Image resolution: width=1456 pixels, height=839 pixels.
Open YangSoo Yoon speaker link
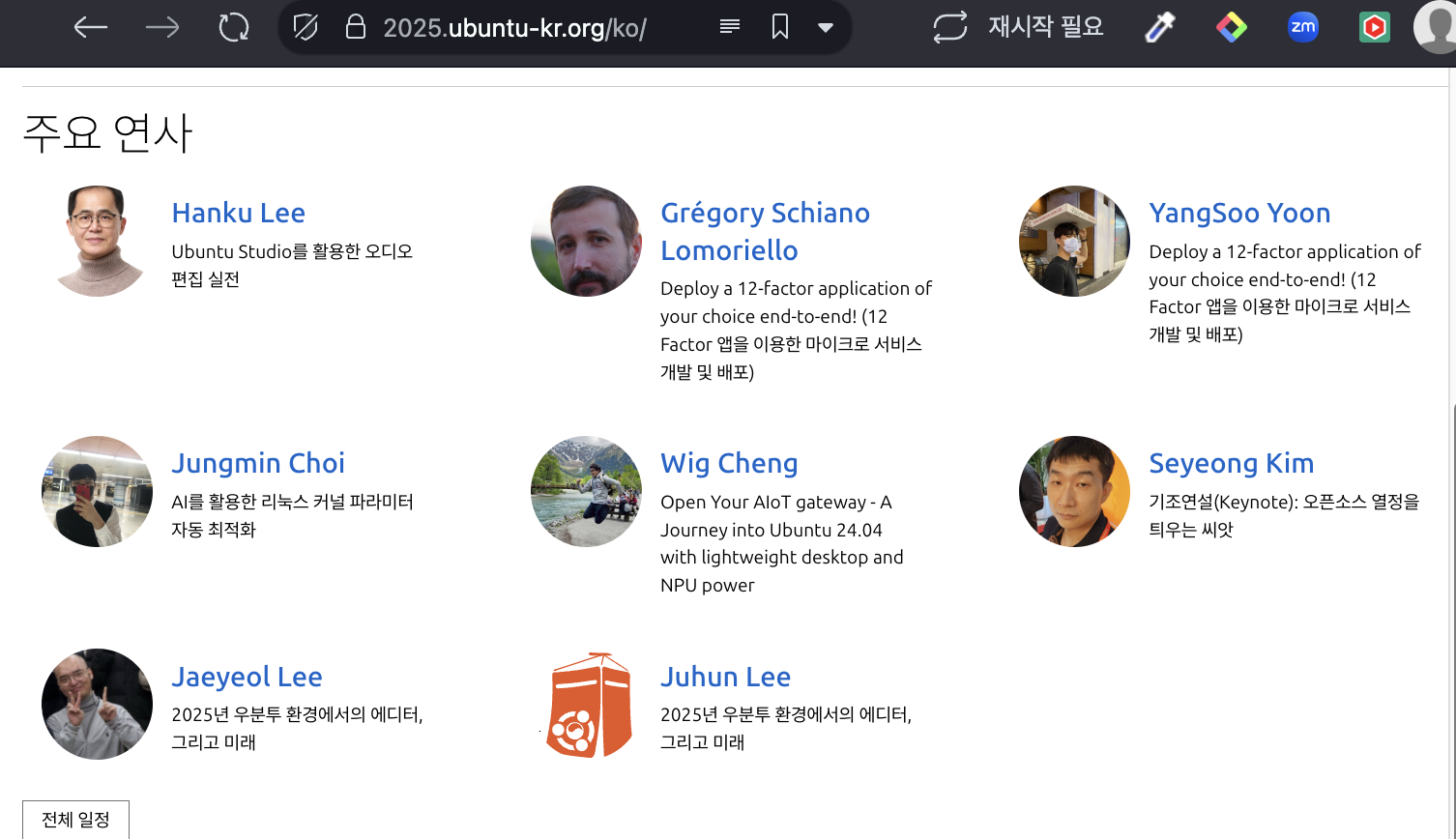(x=1239, y=213)
